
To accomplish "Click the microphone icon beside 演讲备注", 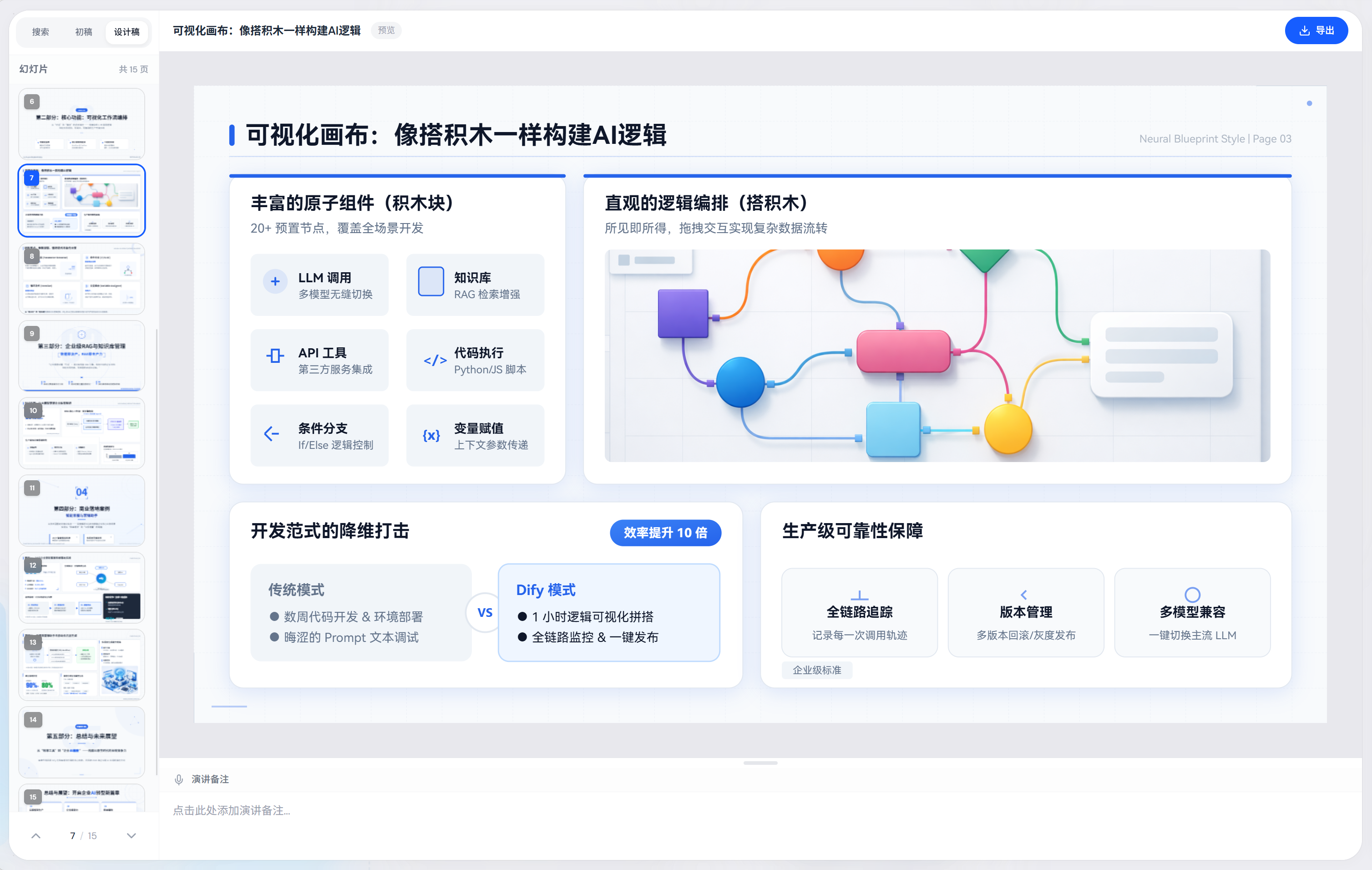I will click(x=179, y=779).
